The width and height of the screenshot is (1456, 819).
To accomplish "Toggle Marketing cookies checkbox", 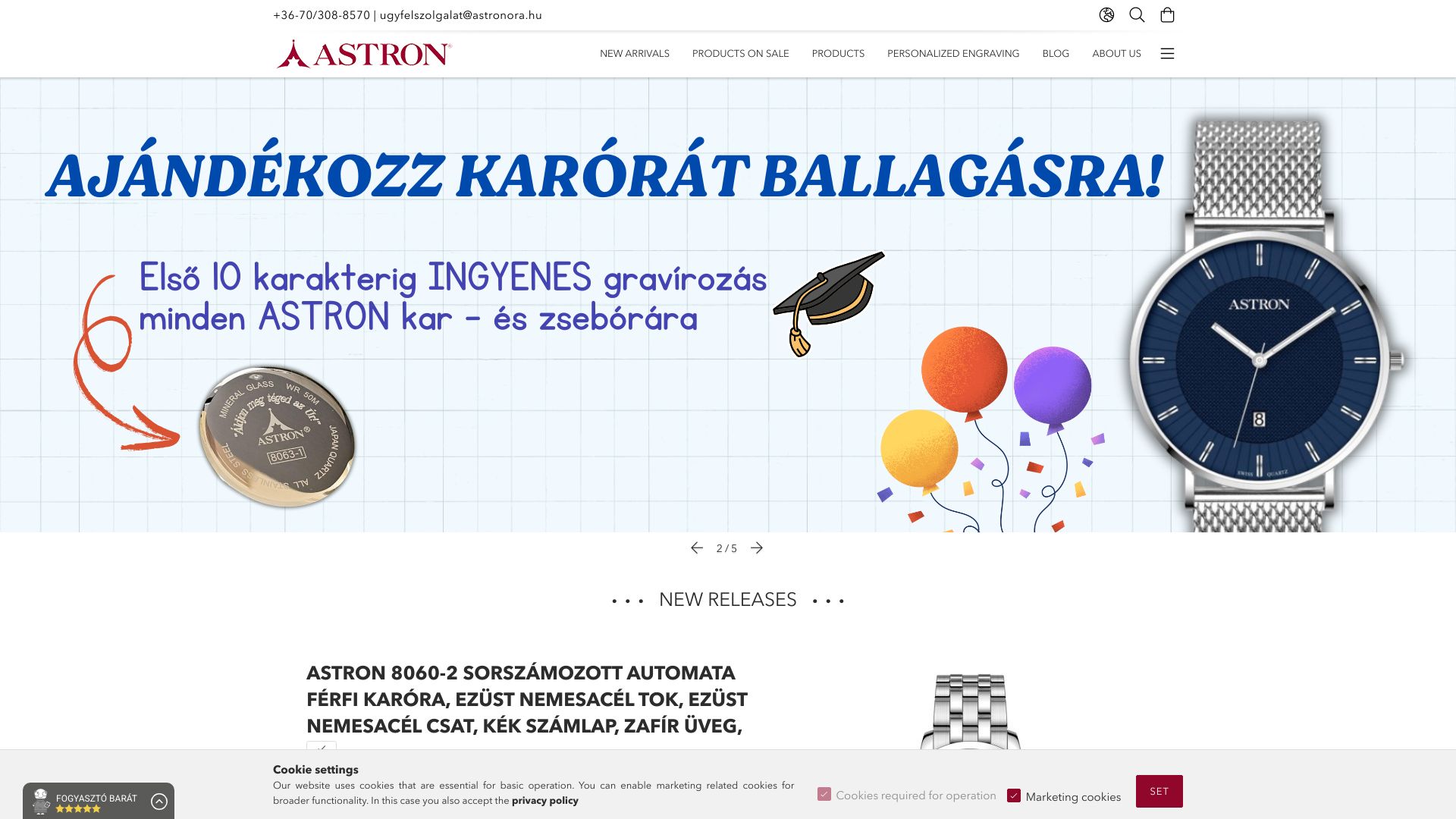I will coord(1014,795).
